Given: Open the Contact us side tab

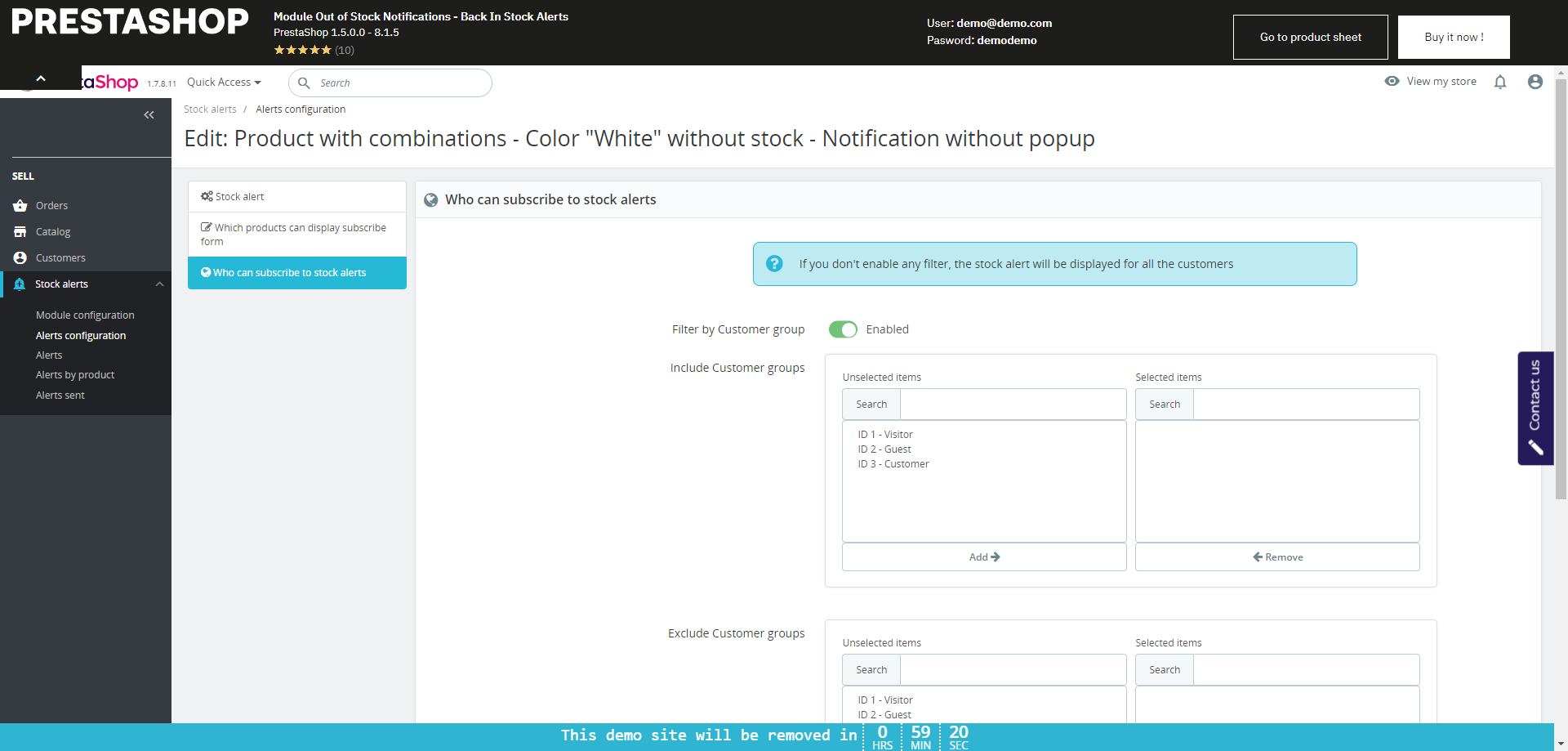Looking at the screenshot, I should [x=1535, y=409].
